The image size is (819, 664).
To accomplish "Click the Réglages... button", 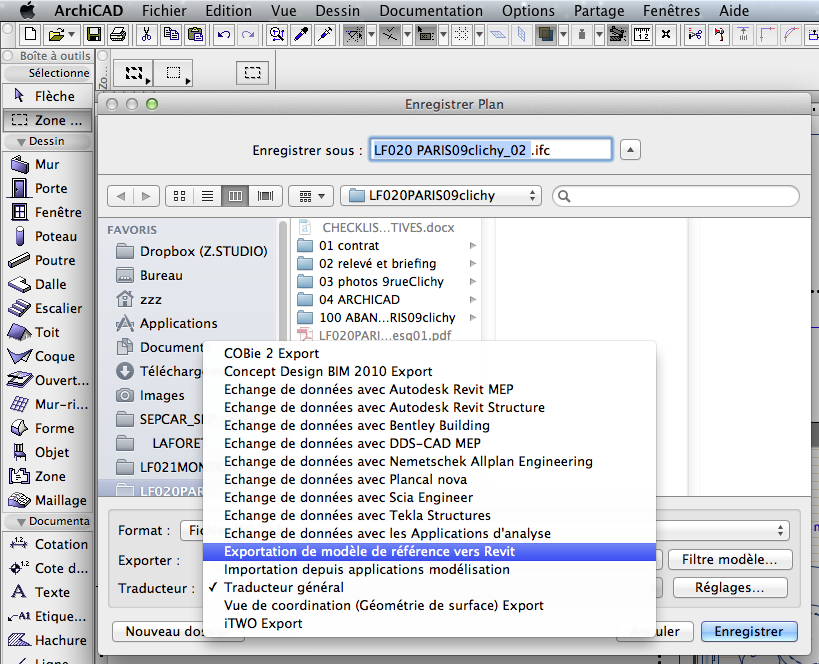I will (x=729, y=588).
